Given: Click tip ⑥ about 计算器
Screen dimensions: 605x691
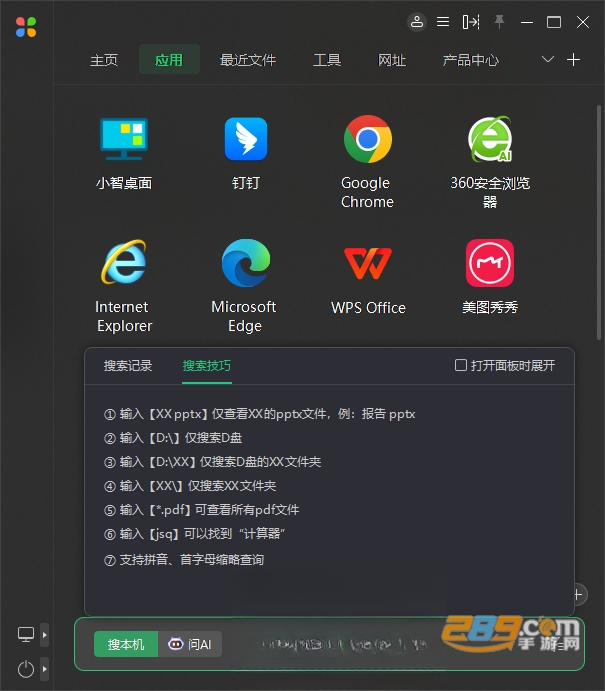Looking at the screenshot, I should tap(194, 534).
